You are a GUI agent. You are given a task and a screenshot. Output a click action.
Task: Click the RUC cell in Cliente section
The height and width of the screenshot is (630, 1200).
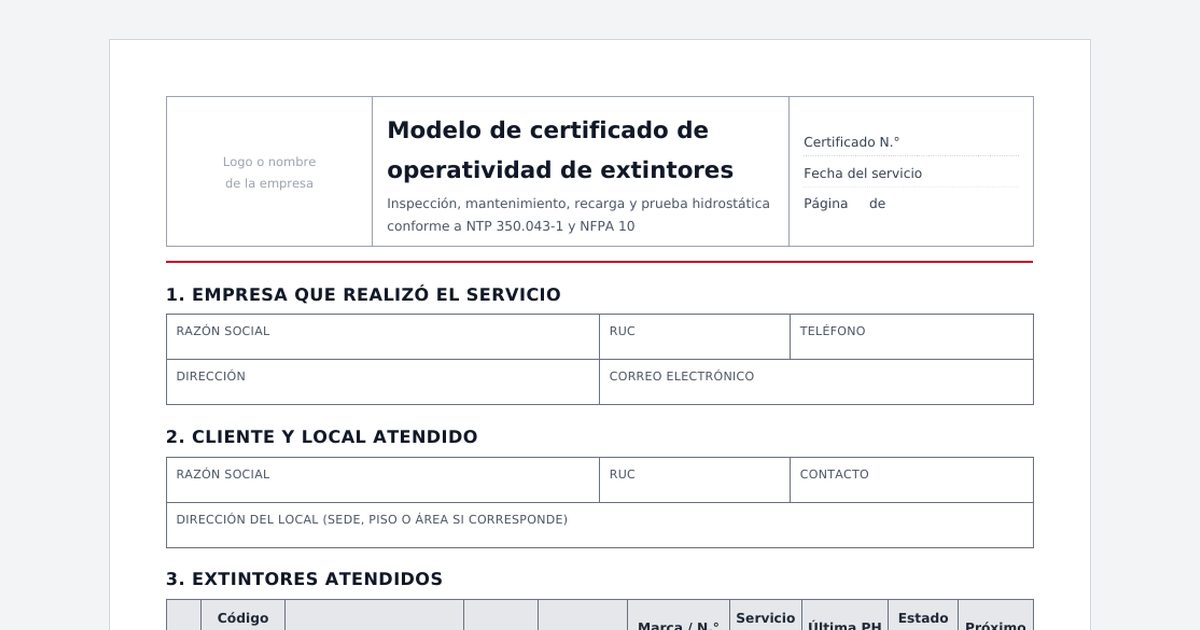(695, 480)
